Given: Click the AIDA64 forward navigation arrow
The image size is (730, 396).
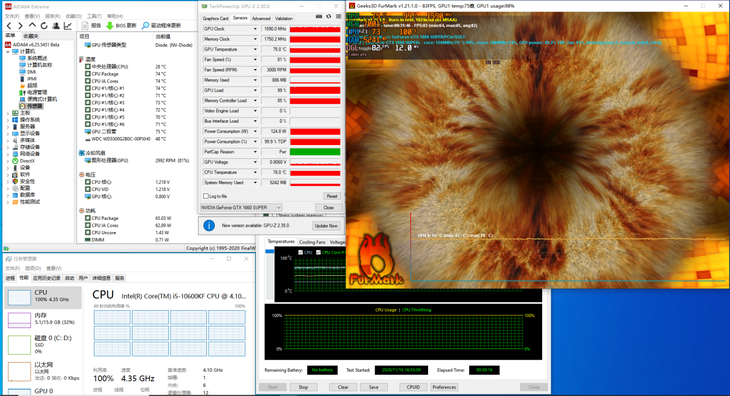Looking at the screenshot, I should click(20, 26).
